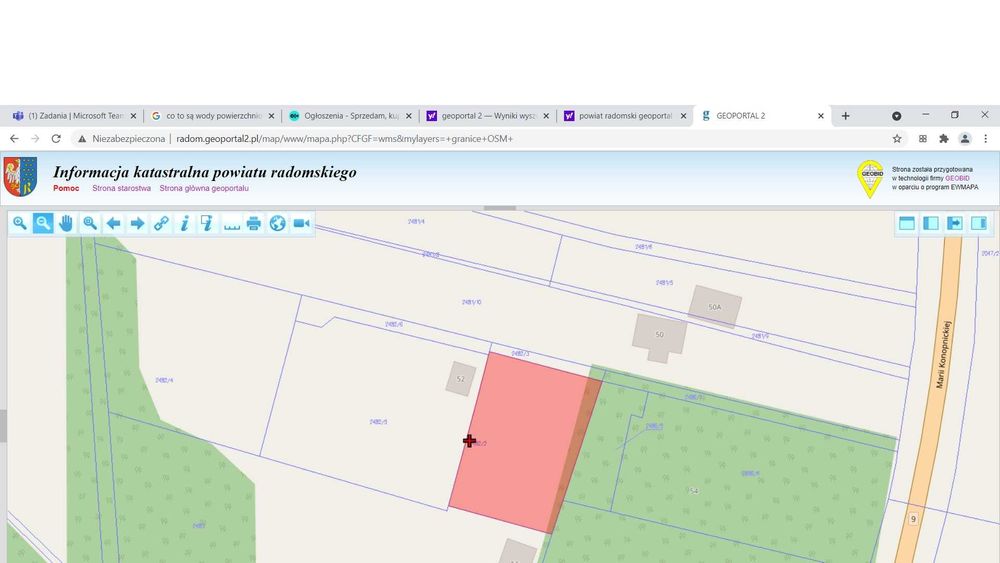The width and height of the screenshot is (1000, 563).
Task: Reload the page
Action: point(56,138)
